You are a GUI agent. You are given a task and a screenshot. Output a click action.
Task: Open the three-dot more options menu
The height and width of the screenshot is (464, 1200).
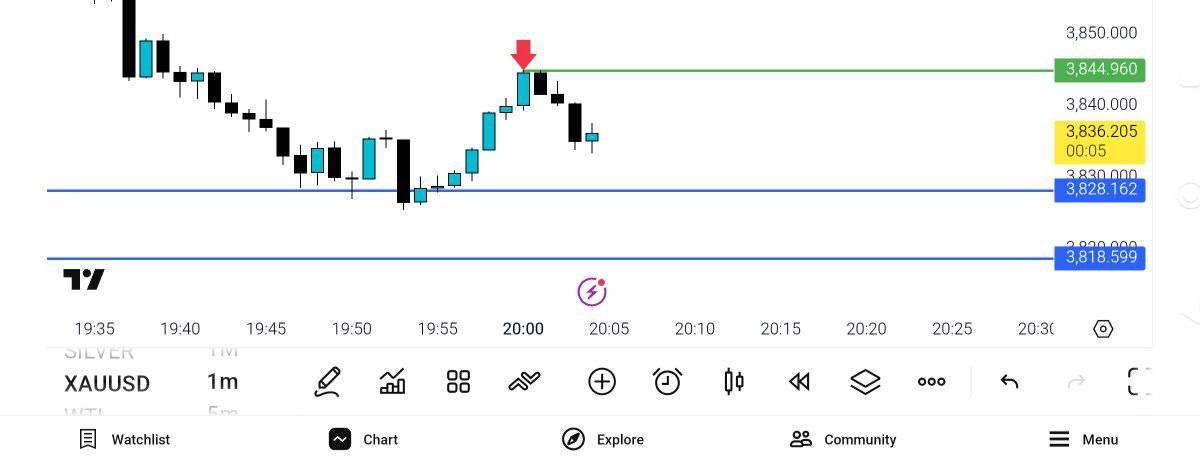[x=931, y=382]
